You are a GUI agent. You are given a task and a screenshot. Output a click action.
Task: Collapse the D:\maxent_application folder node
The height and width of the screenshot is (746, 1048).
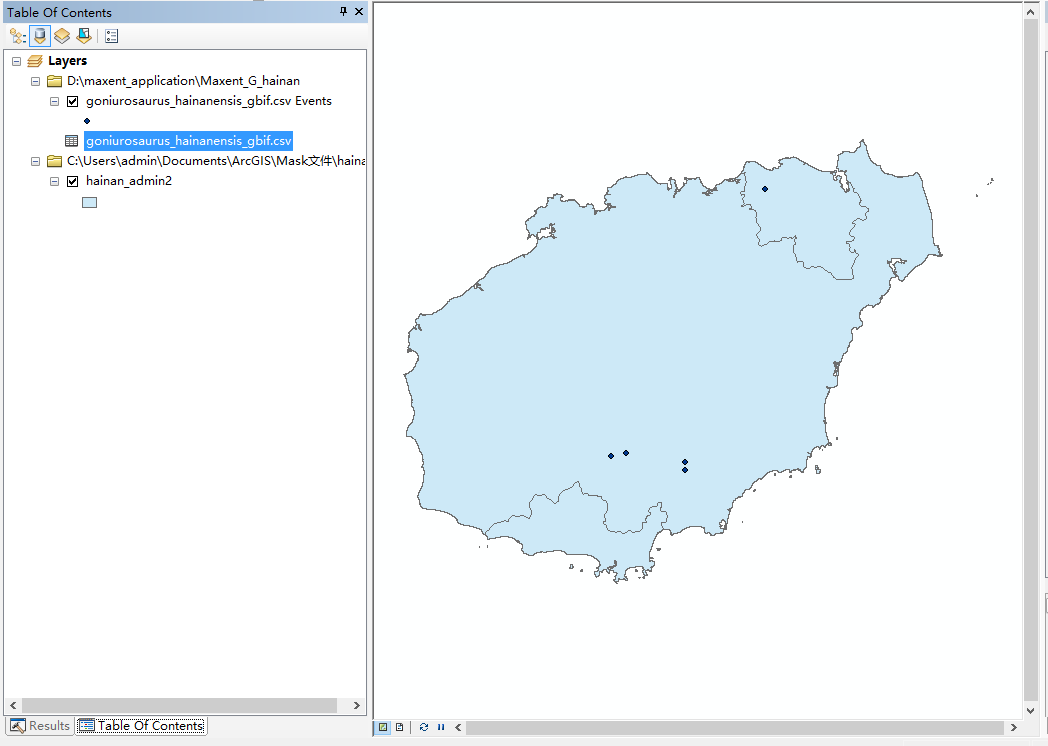tap(35, 82)
